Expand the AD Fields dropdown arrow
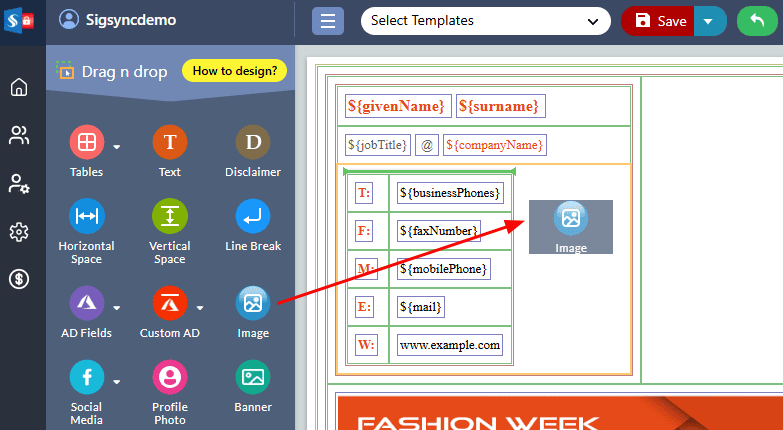The image size is (783, 430). (117, 307)
